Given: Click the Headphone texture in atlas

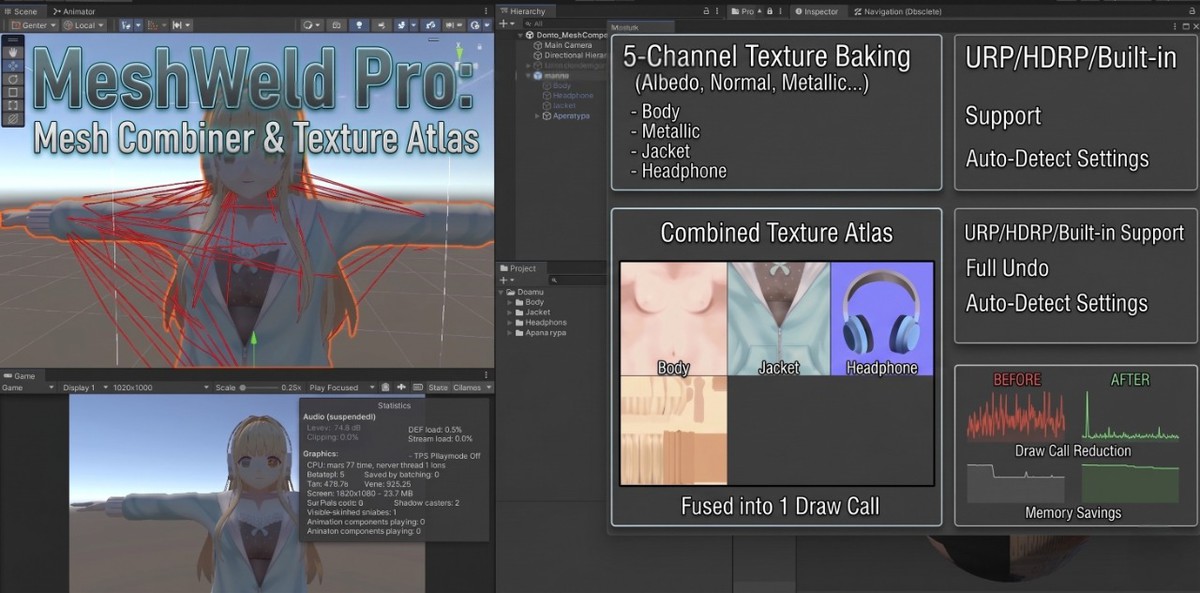Looking at the screenshot, I should pos(882,319).
